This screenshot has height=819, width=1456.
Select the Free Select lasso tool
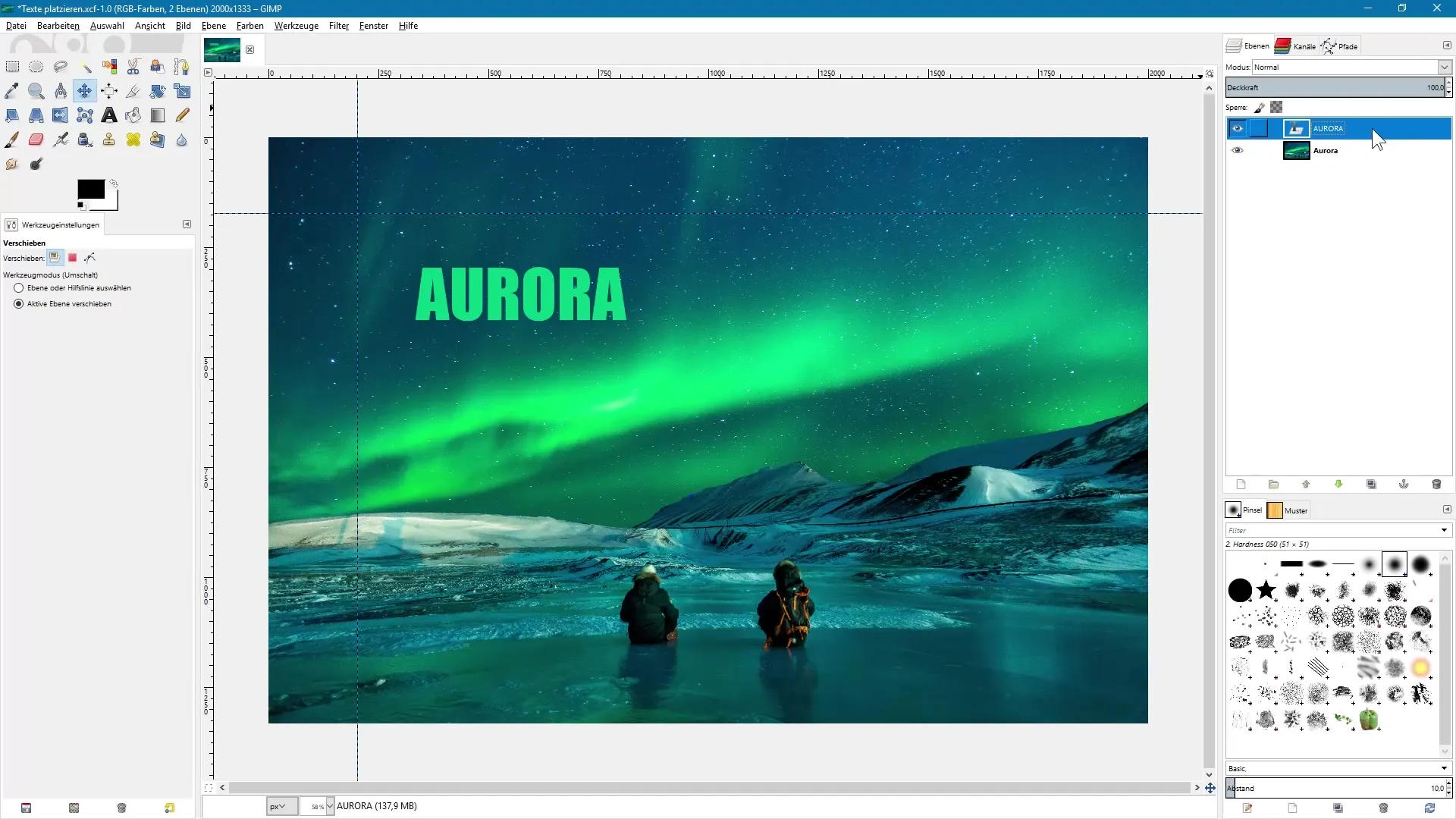point(61,67)
